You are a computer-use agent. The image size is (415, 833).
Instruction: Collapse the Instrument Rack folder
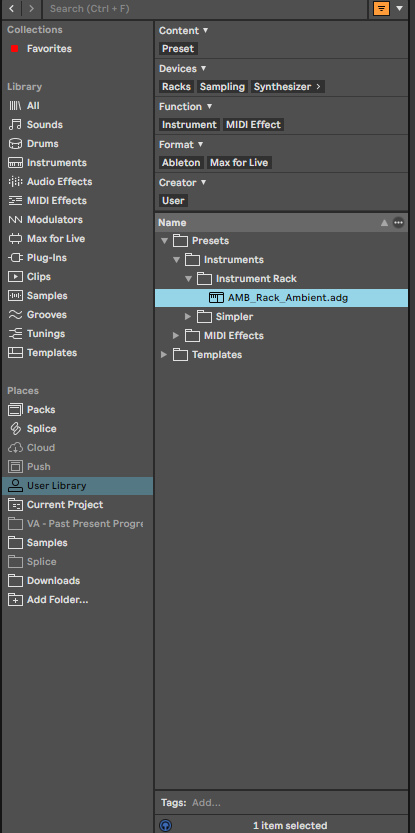(188, 279)
